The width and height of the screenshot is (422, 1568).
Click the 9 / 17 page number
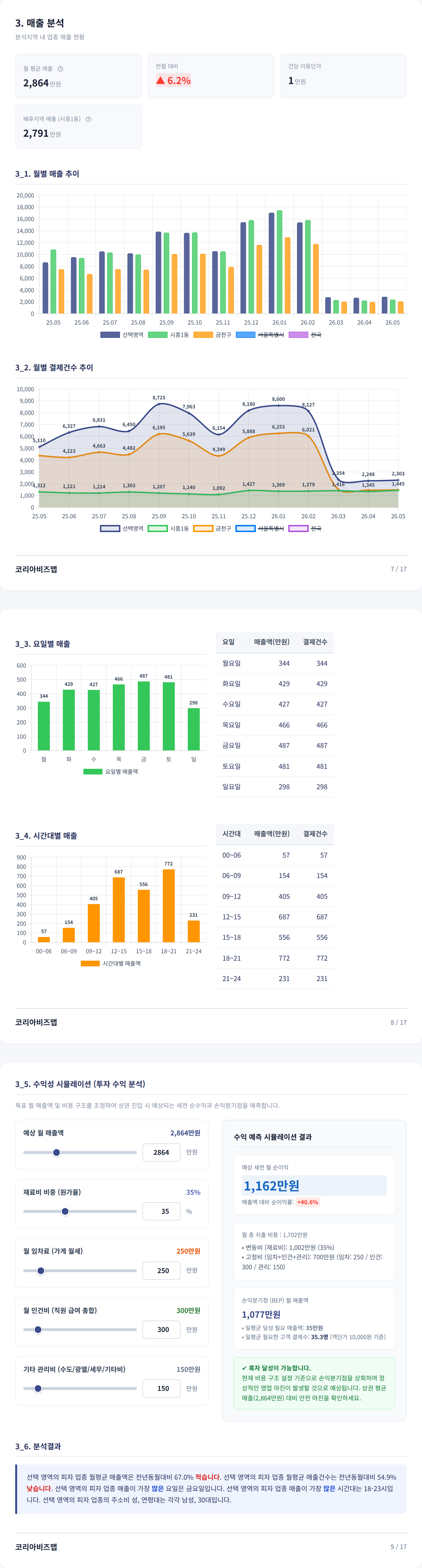point(399,1547)
